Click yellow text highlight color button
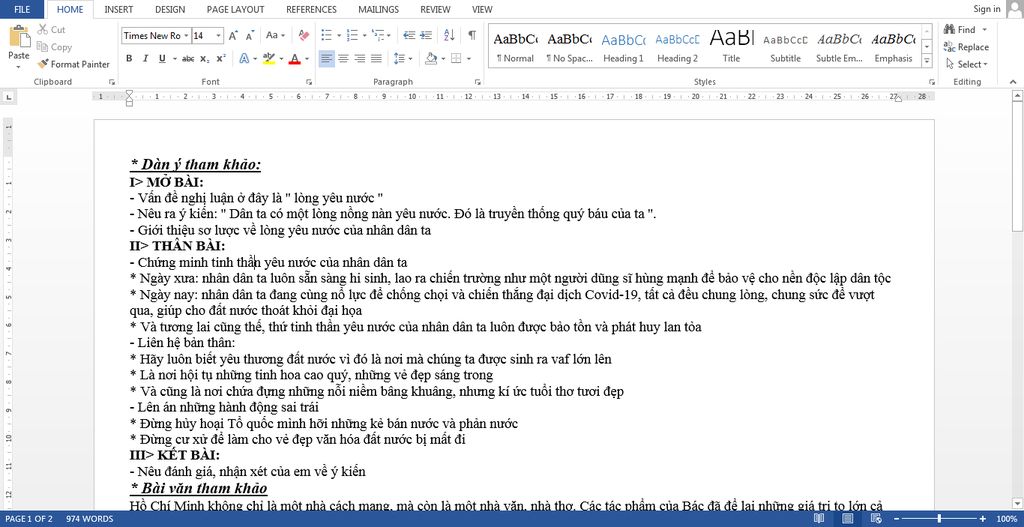This screenshot has height=527, width=1024. pyautogui.click(x=268, y=59)
